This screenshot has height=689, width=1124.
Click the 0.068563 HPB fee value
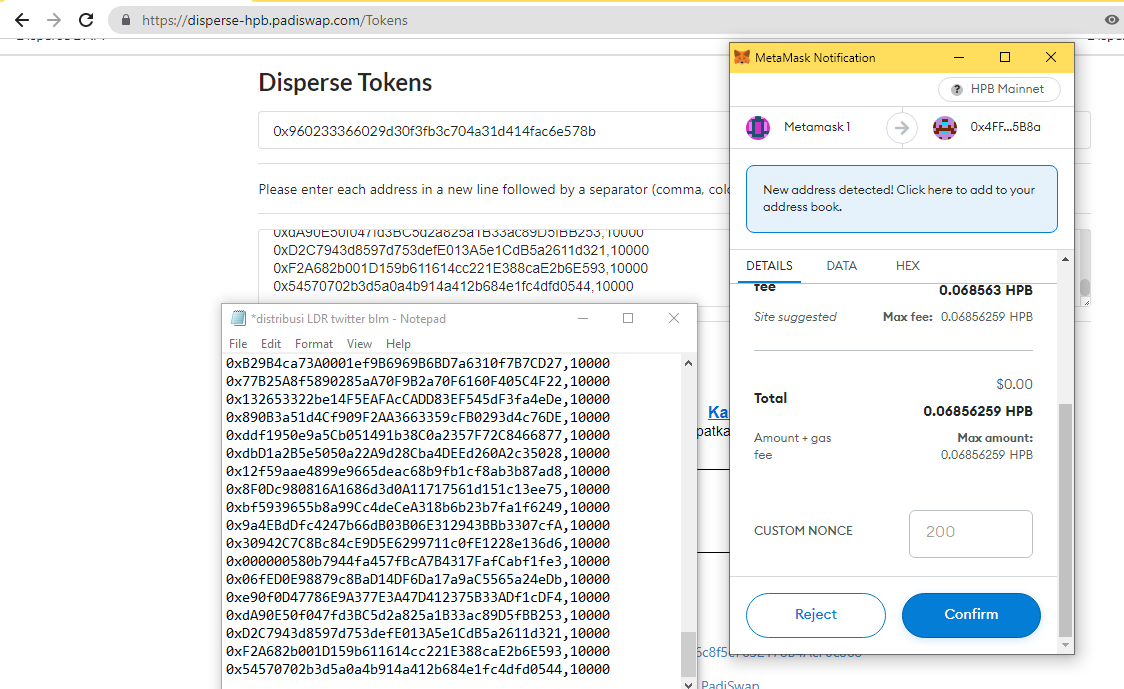coord(986,290)
